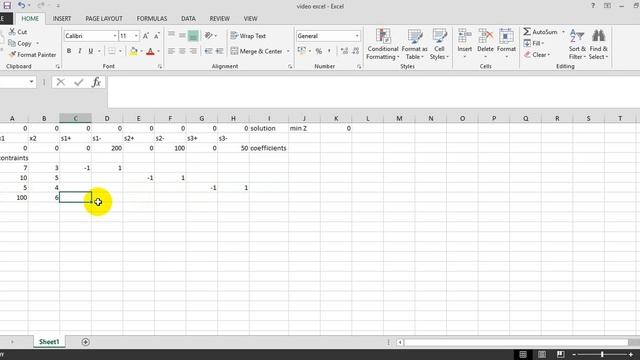Decrease indent in Alignment group
The height and width of the screenshot is (360, 640).
(209, 51)
